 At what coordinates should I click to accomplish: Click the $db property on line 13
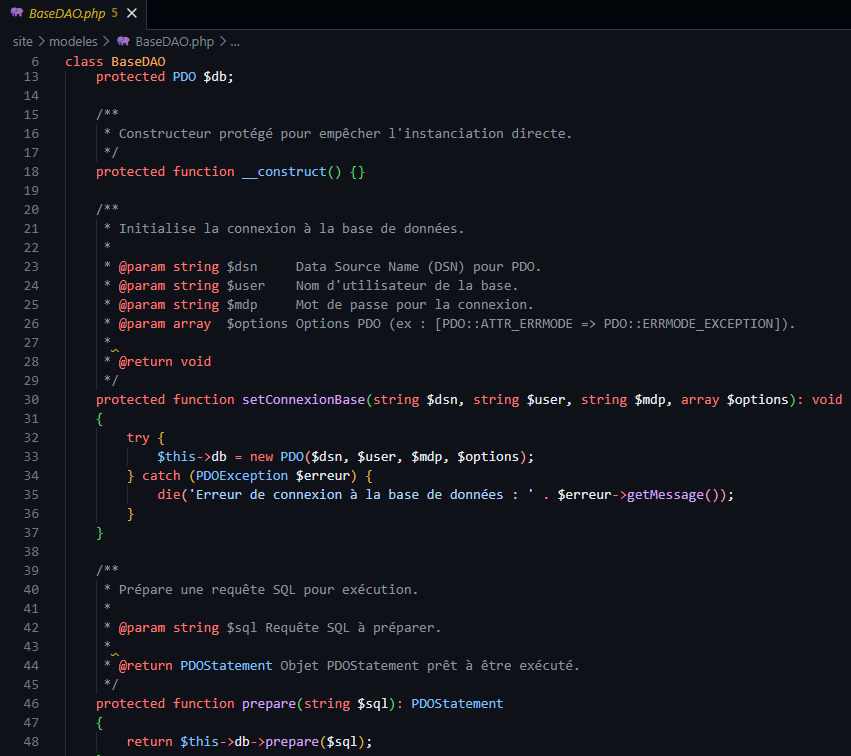pos(218,76)
